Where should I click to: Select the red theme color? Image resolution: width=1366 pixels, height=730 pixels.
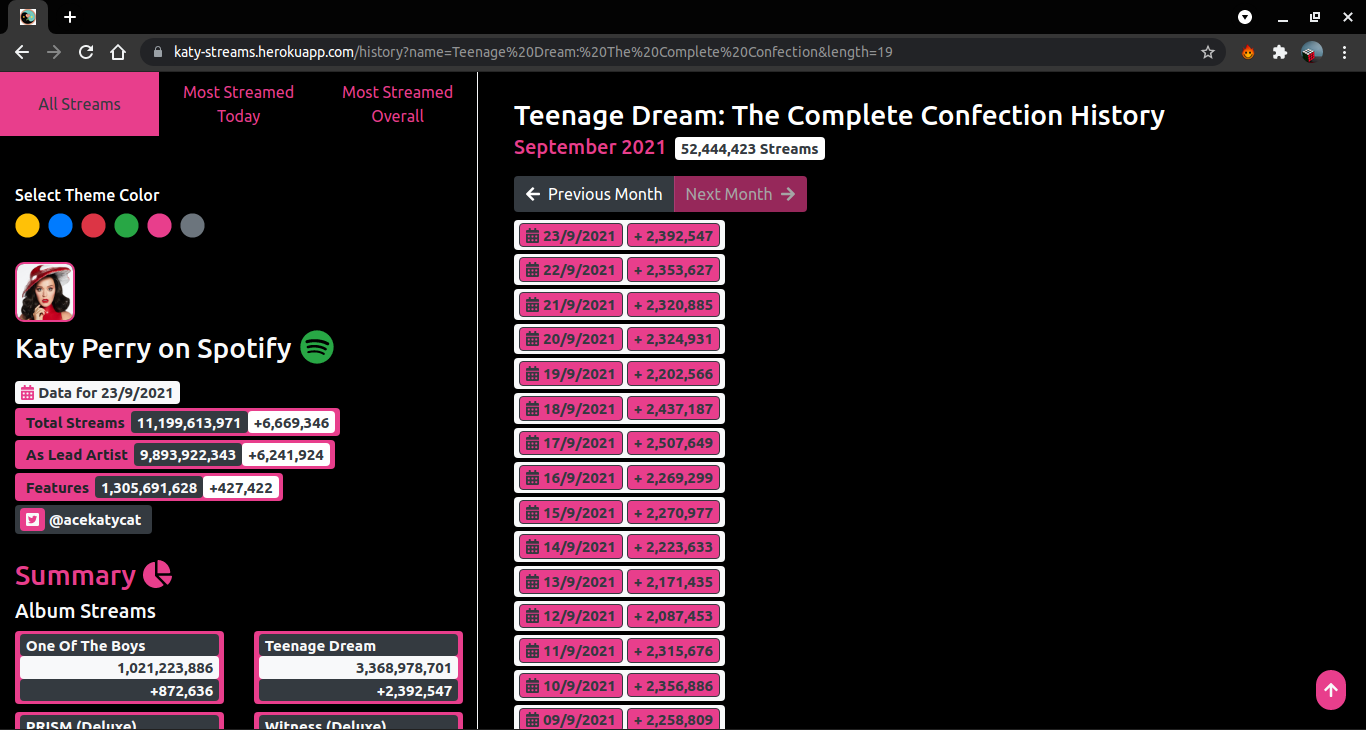coord(93,226)
